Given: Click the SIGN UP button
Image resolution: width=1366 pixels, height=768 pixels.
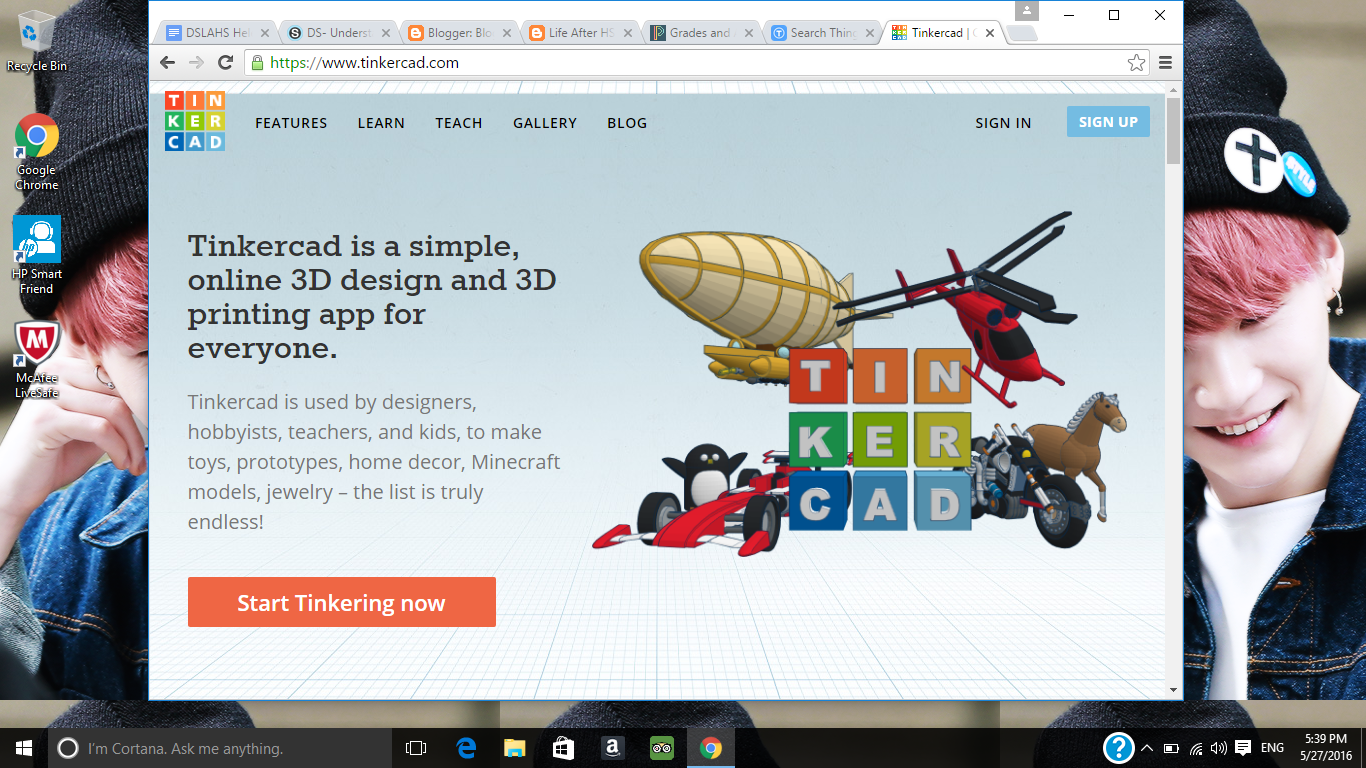Looking at the screenshot, I should pyautogui.click(x=1107, y=121).
